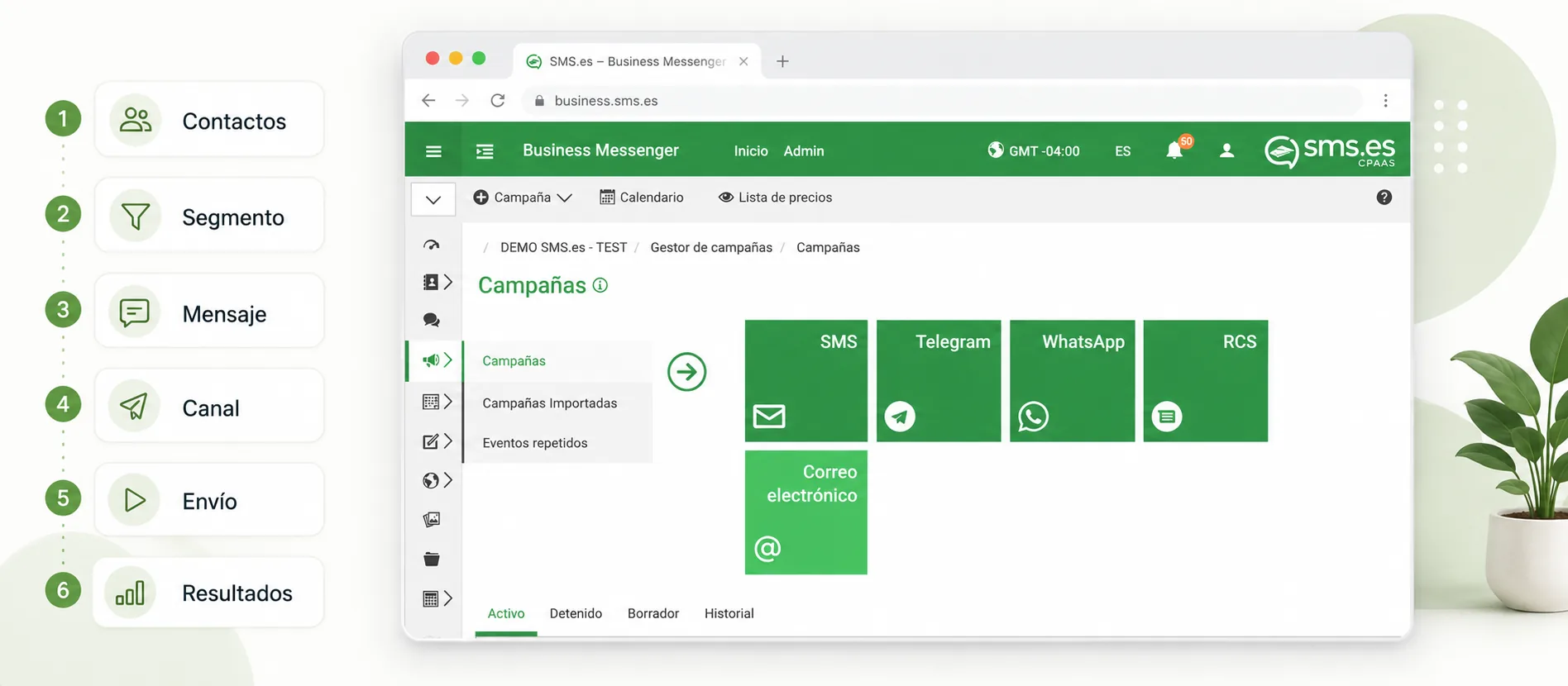Expand the keypad grid sidebar chevron
1568x686 pixels.
pyautogui.click(x=448, y=402)
